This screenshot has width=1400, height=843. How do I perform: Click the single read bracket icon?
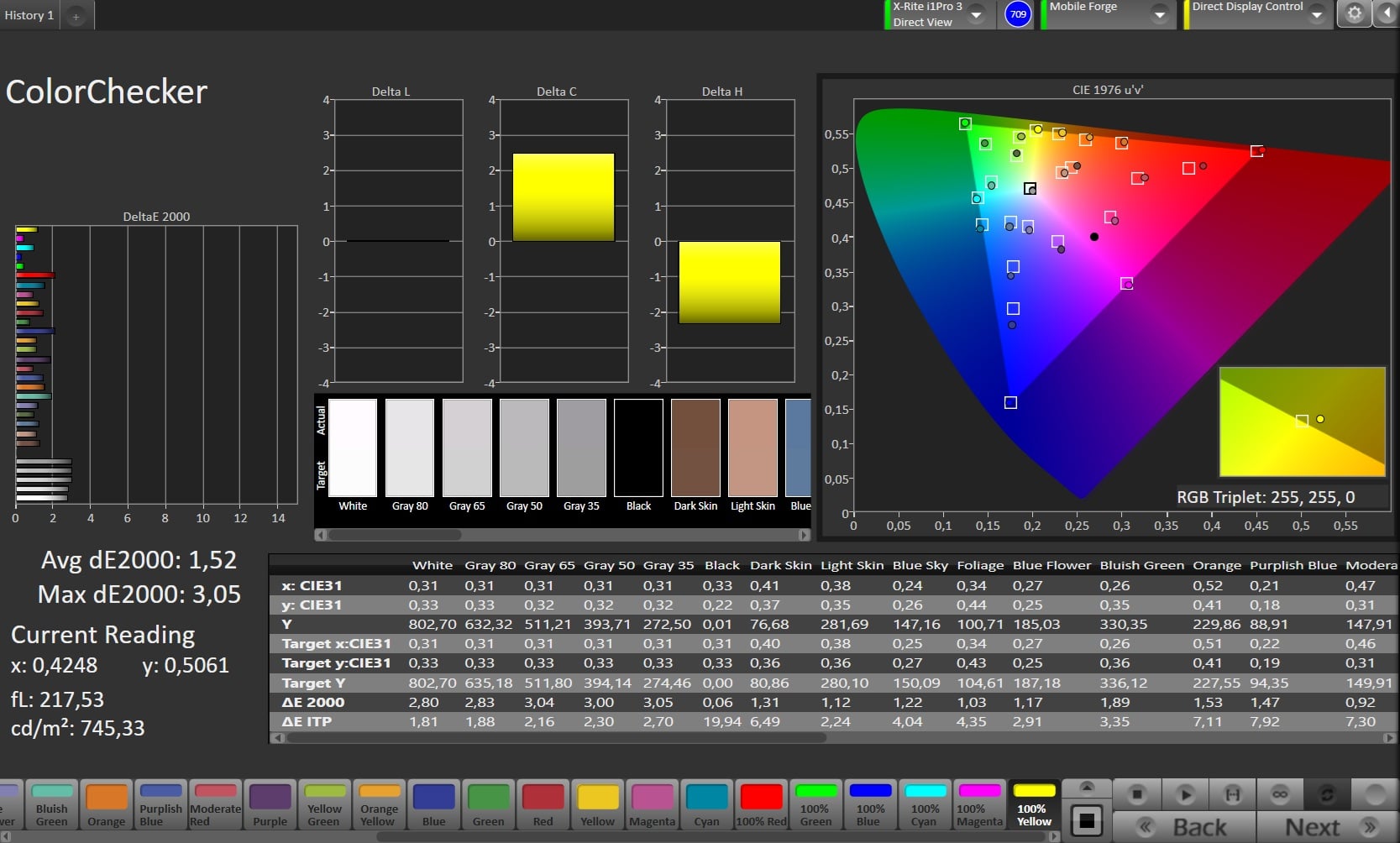point(1232,793)
